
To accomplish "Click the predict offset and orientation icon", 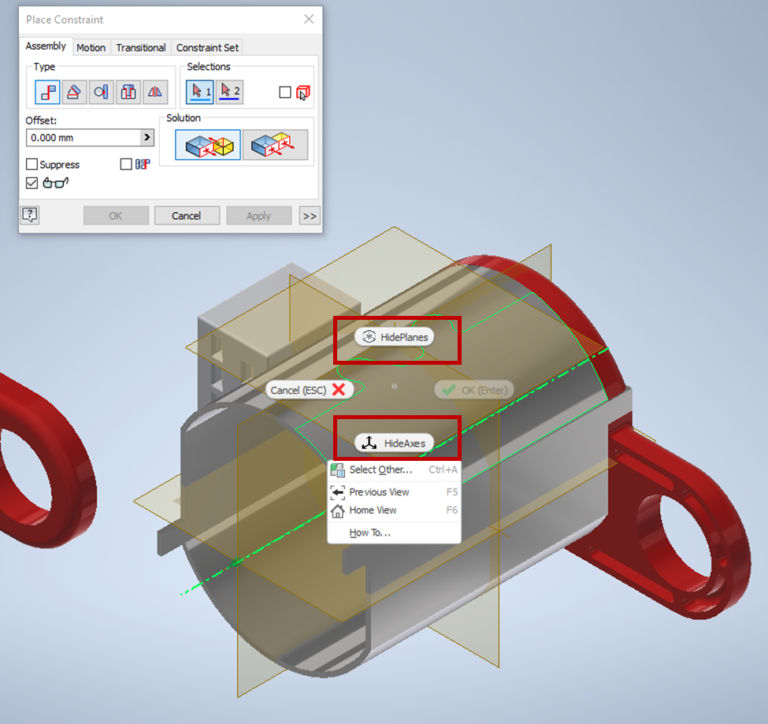I will tap(143, 164).
